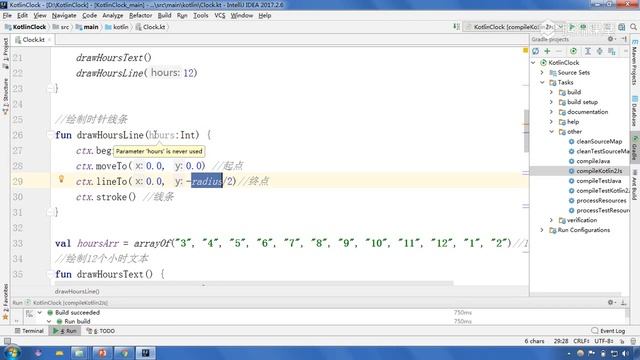This screenshot has width=640, height=360.
Task: Open the Navigate menu
Action: pyautogui.click(x=64, y=16)
